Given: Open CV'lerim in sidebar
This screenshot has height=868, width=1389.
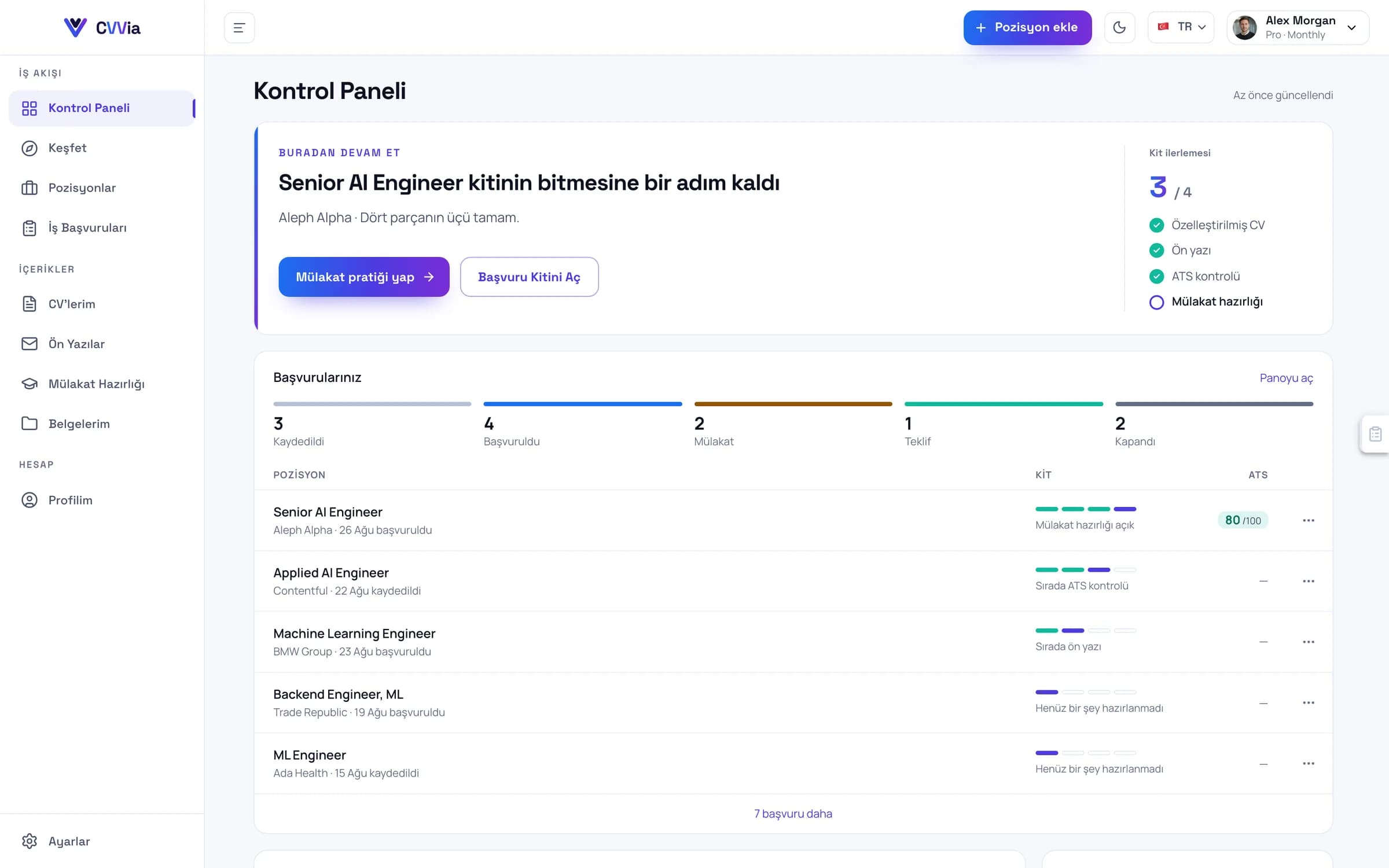Looking at the screenshot, I should click(x=102, y=304).
